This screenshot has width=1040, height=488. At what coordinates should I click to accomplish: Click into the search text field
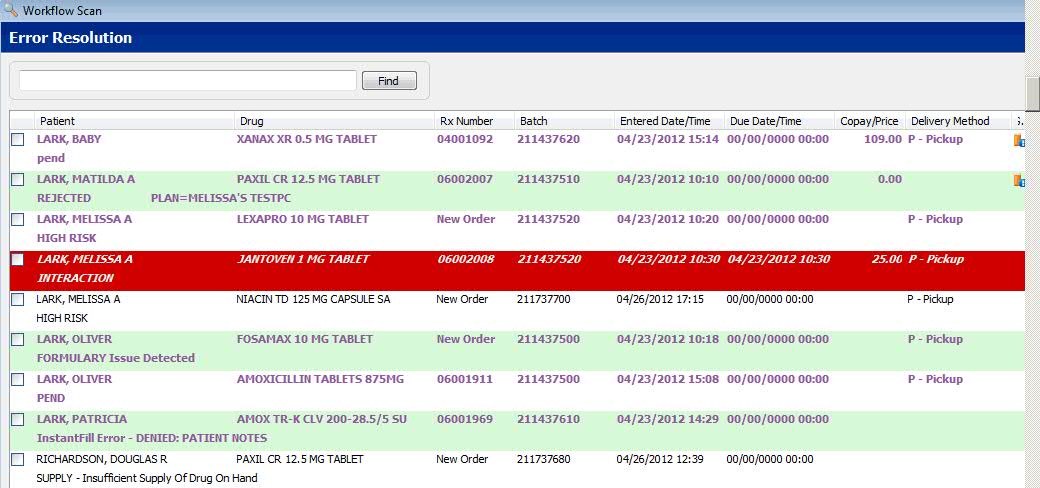point(188,81)
